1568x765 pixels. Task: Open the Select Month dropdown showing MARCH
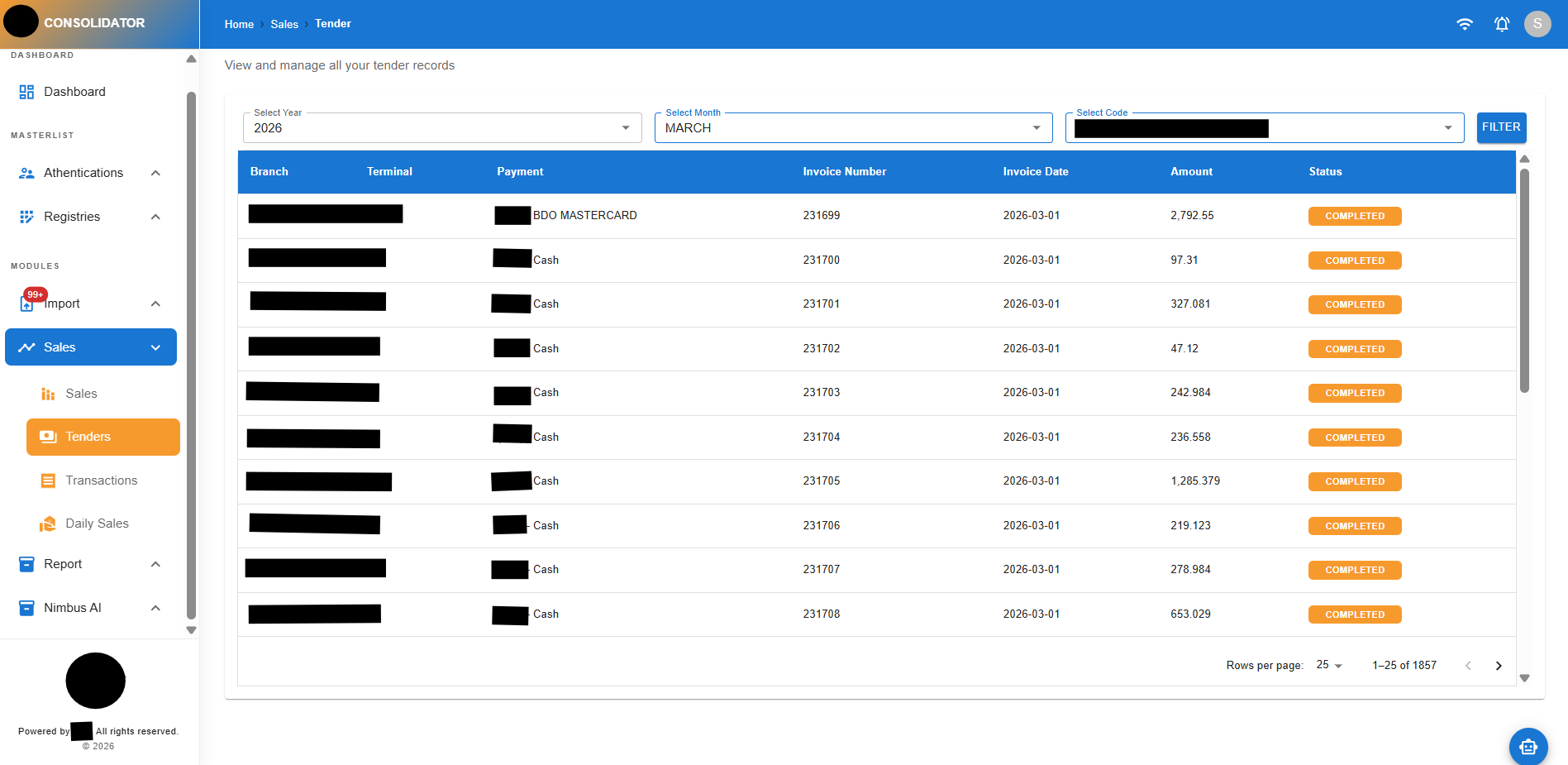coord(1037,127)
